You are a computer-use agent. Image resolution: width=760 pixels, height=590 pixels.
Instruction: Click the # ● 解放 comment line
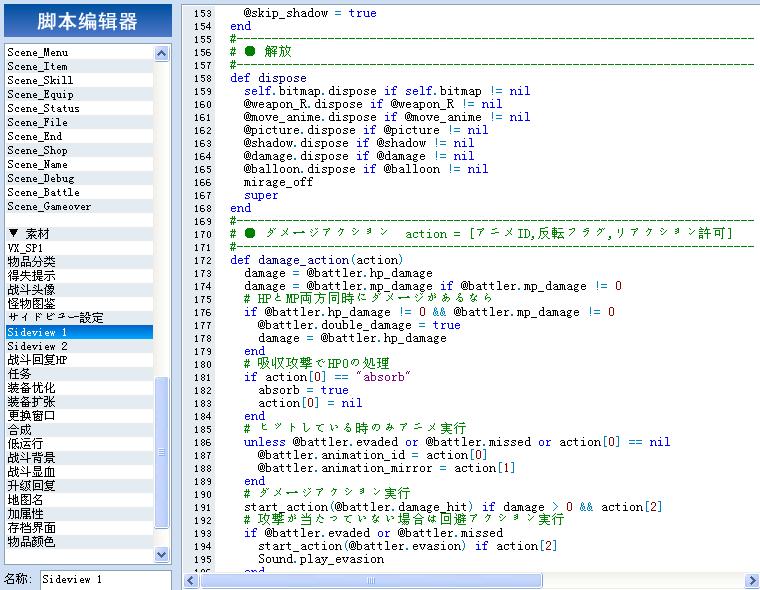click(x=261, y=51)
